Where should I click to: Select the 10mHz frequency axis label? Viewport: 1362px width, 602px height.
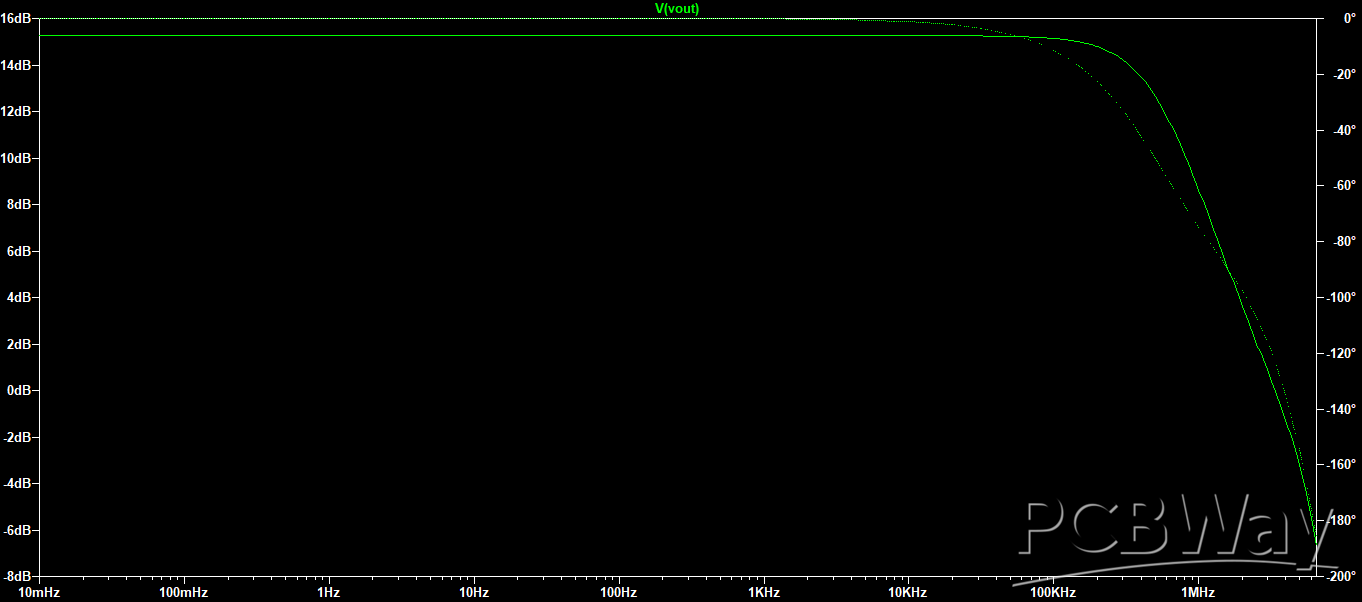click(x=38, y=593)
